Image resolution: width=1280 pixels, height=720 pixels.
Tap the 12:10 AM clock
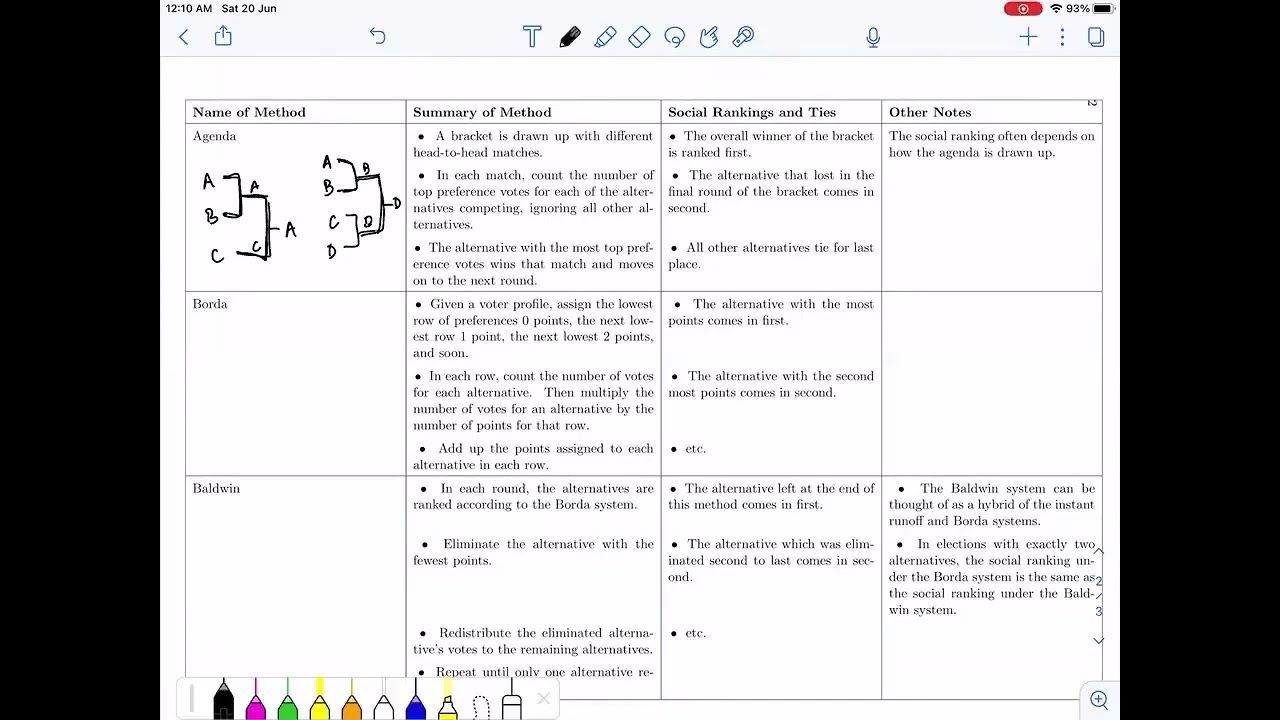(x=188, y=8)
